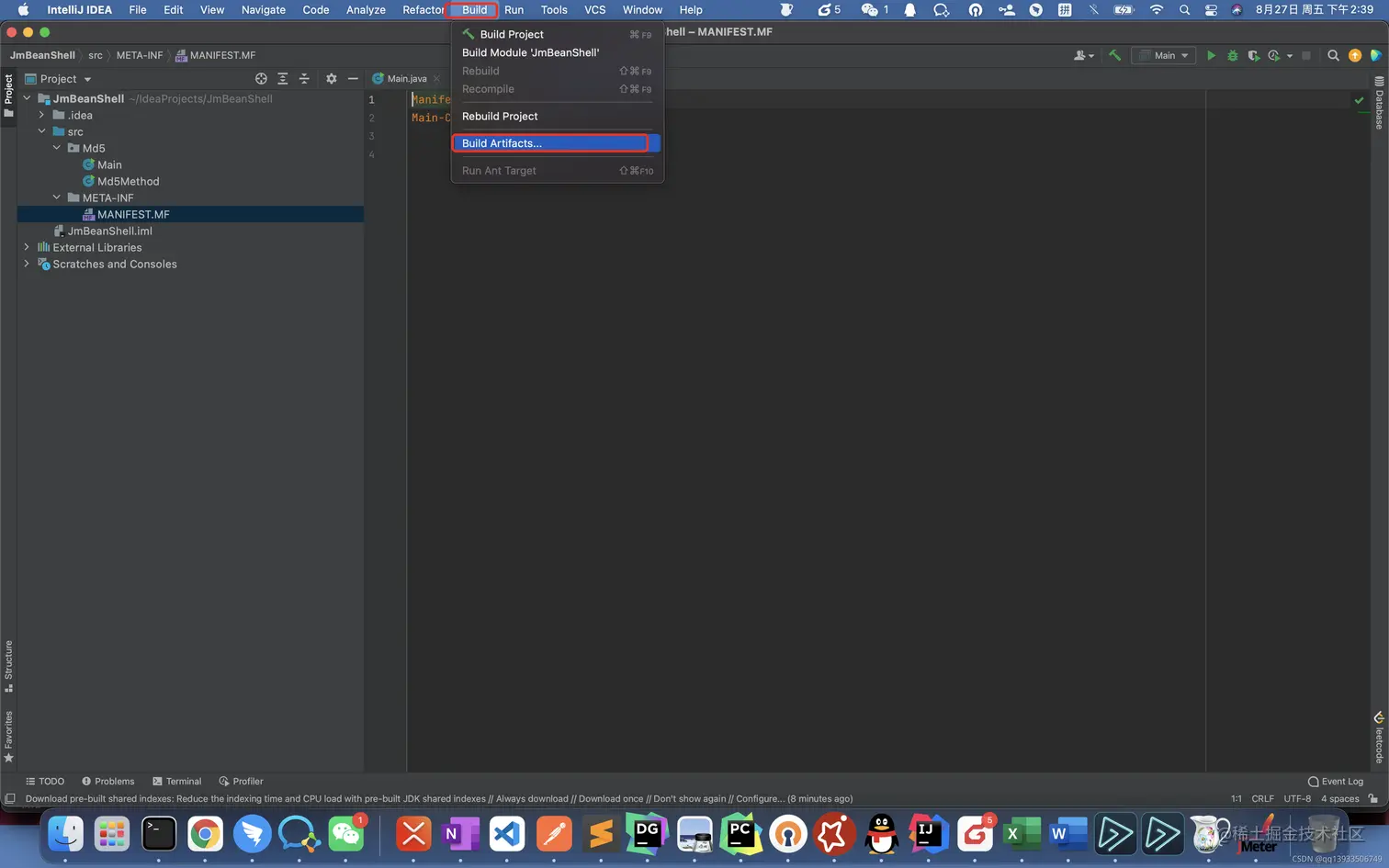Click the Project tool window stripe button
This screenshot has height=868, width=1389.
click(8, 96)
